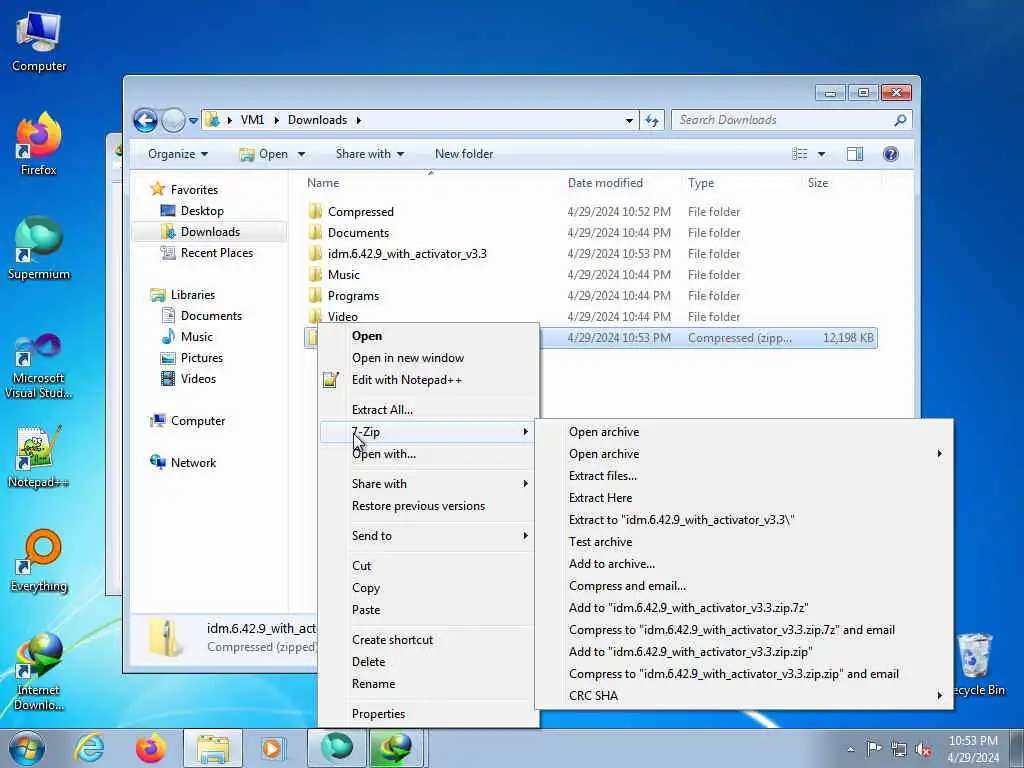Open Explorer help button
This screenshot has width=1024, height=768.
pos(891,154)
